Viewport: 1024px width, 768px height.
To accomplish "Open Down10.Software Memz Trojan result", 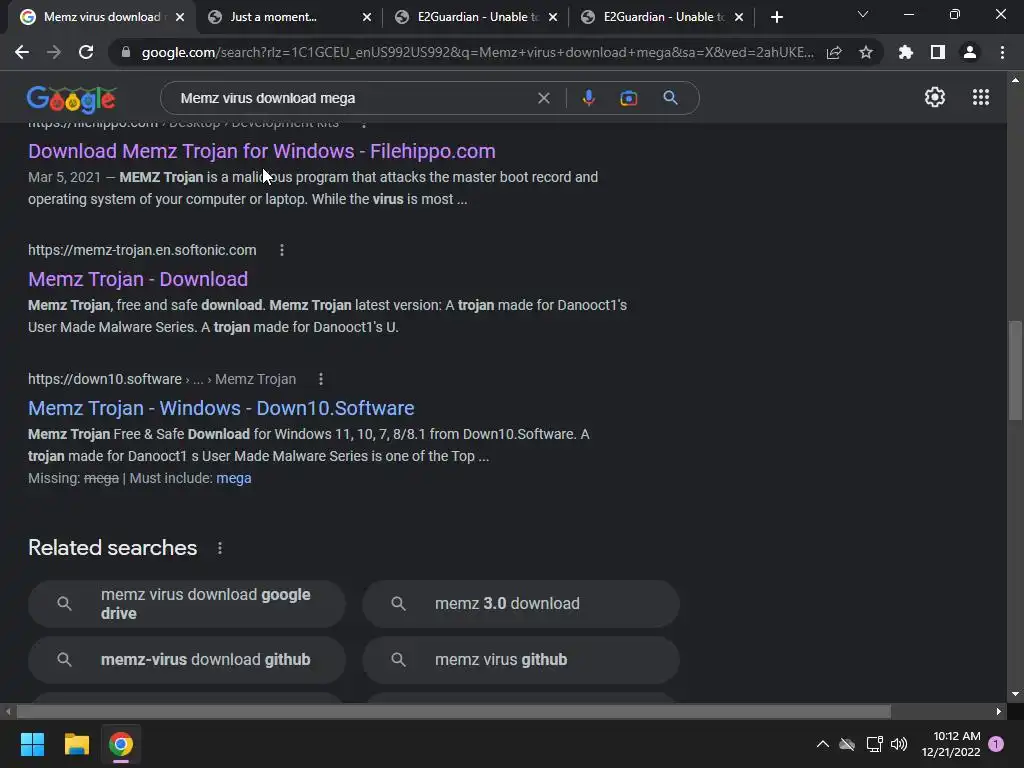I will click(221, 409).
